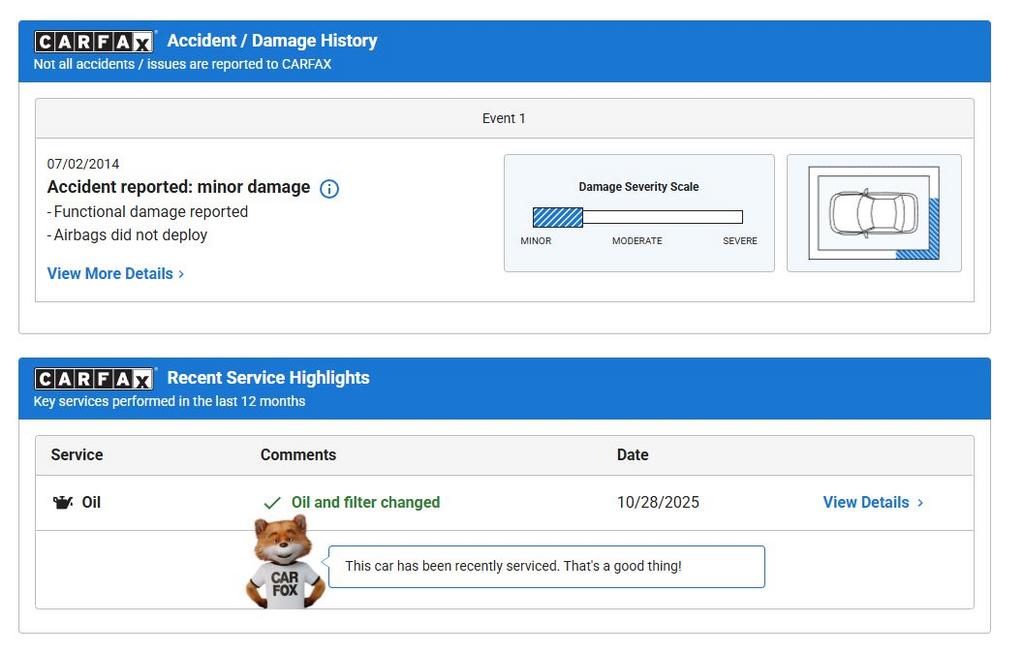Screen dimensions: 1024x654
Task: Open View Details for the oil service
Action: (x=865, y=503)
